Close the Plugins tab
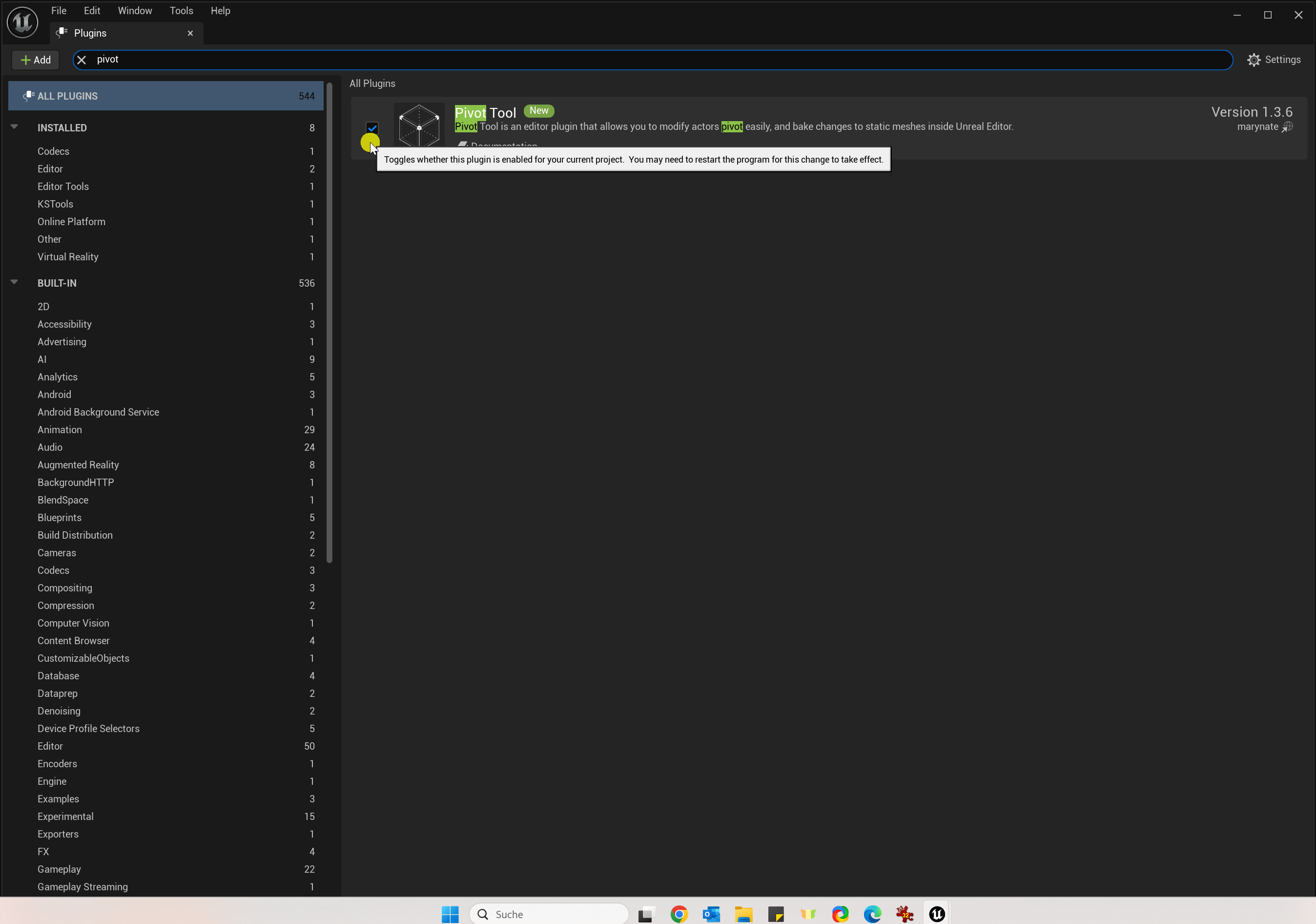1316x924 pixels. click(190, 33)
